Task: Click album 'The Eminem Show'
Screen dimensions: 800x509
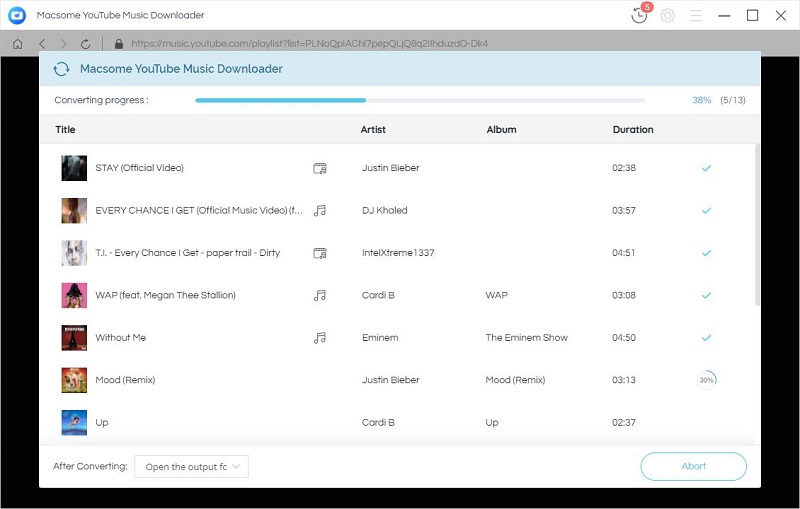Action: coord(527,338)
